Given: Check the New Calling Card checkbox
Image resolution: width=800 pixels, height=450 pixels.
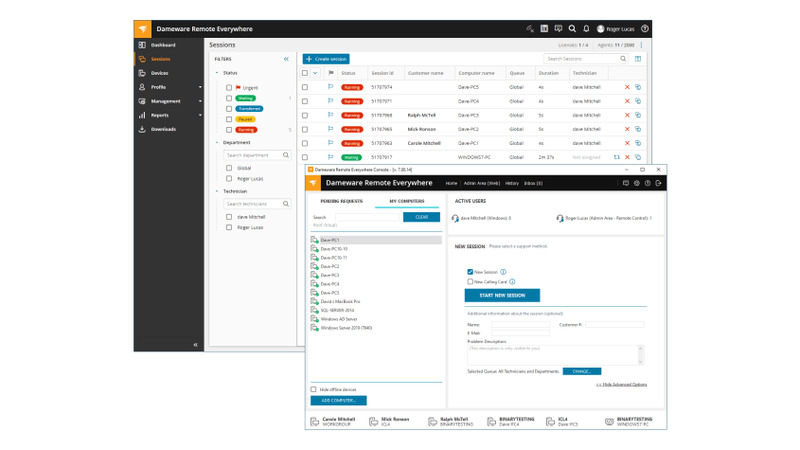Looking at the screenshot, I should (x=470, y=282).
